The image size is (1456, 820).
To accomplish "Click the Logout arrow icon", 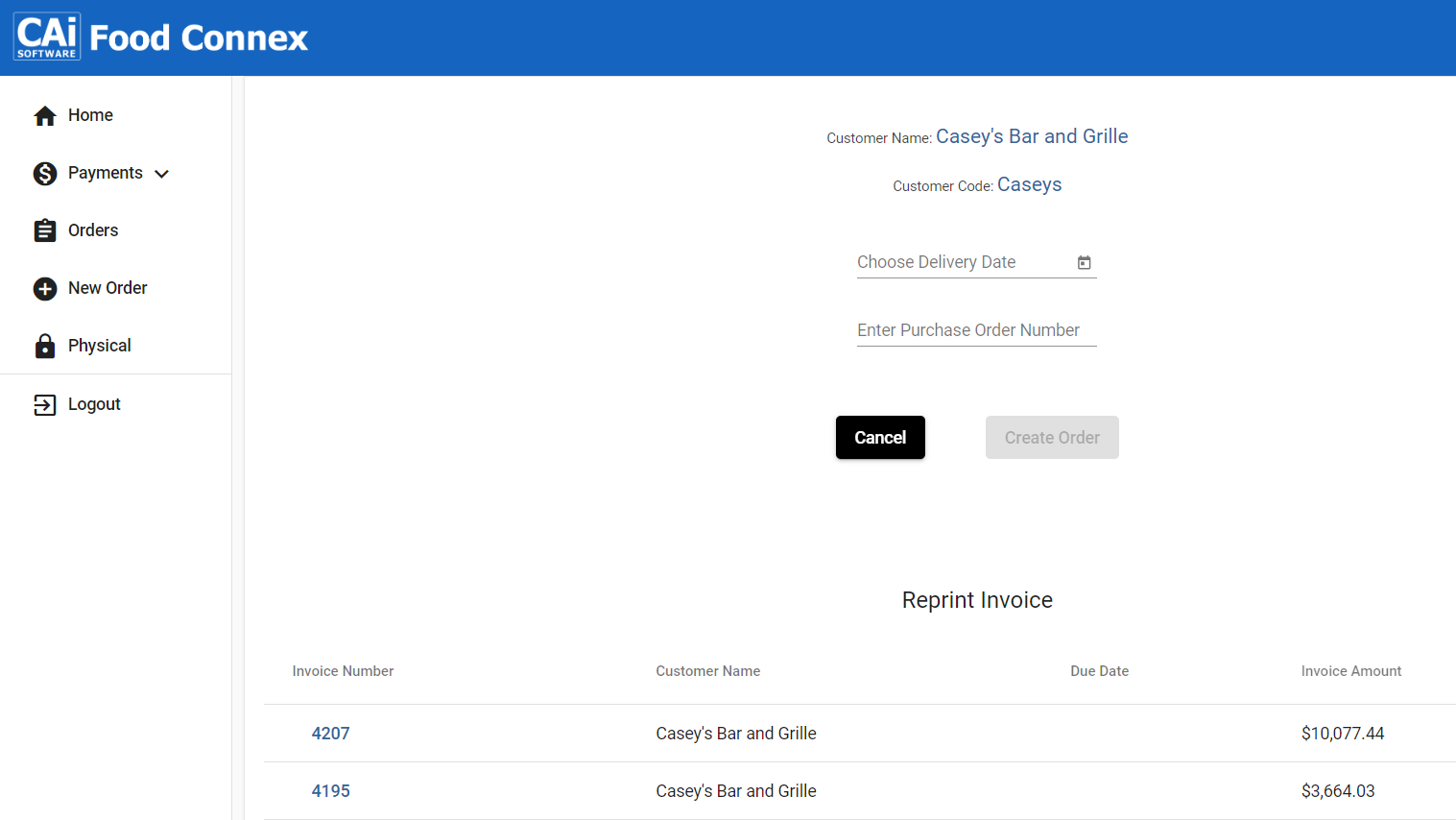I will [45, 405].
